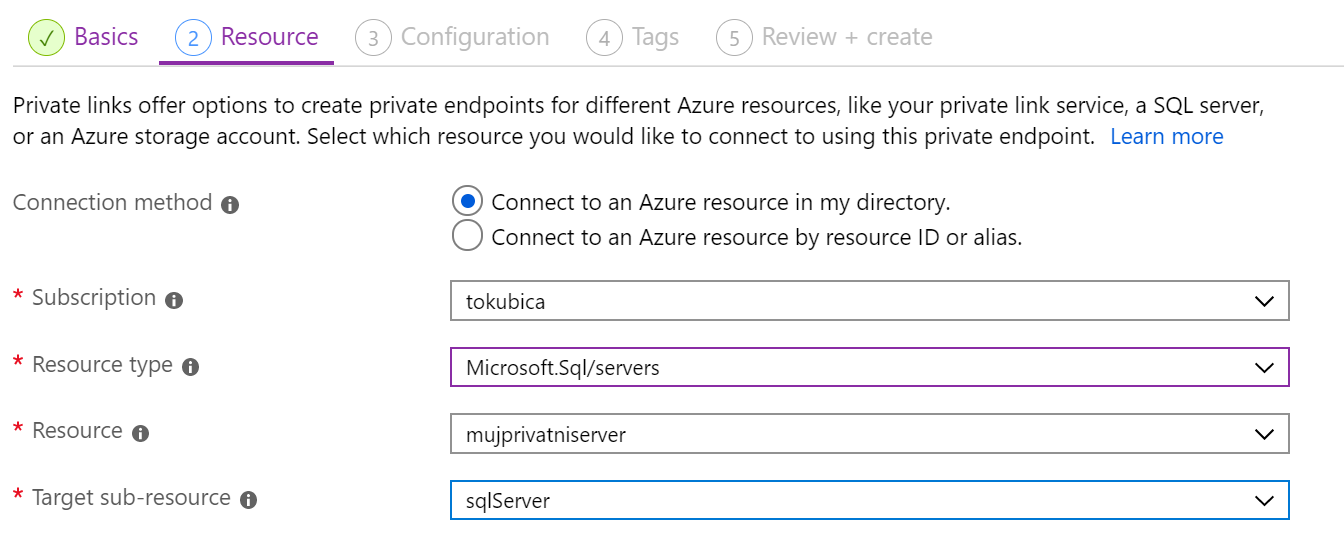Open the Tags tab
The height and width of the screenshot is (555, 1344).
click(656, 38)
